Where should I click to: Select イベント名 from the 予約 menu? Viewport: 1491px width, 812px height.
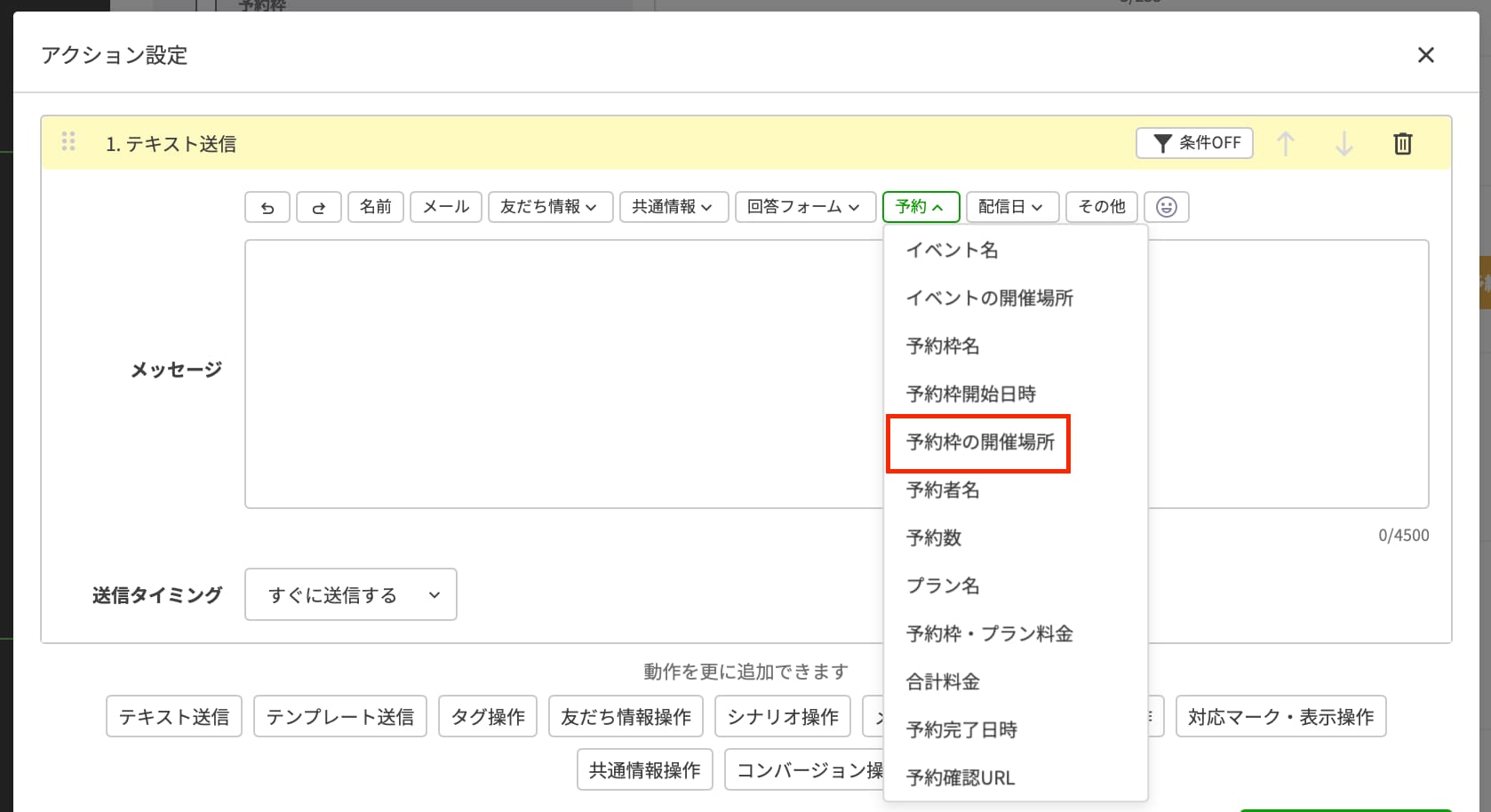951,251
